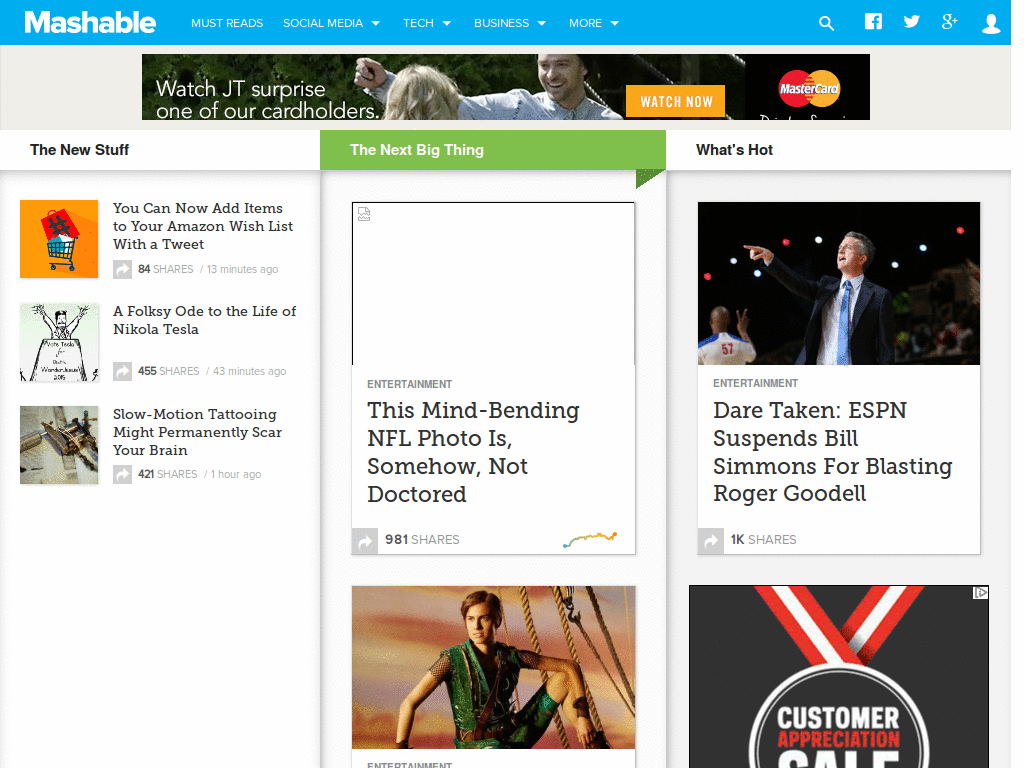Switch to What's Hot column
1024x768 pixels.
point(734,150)
